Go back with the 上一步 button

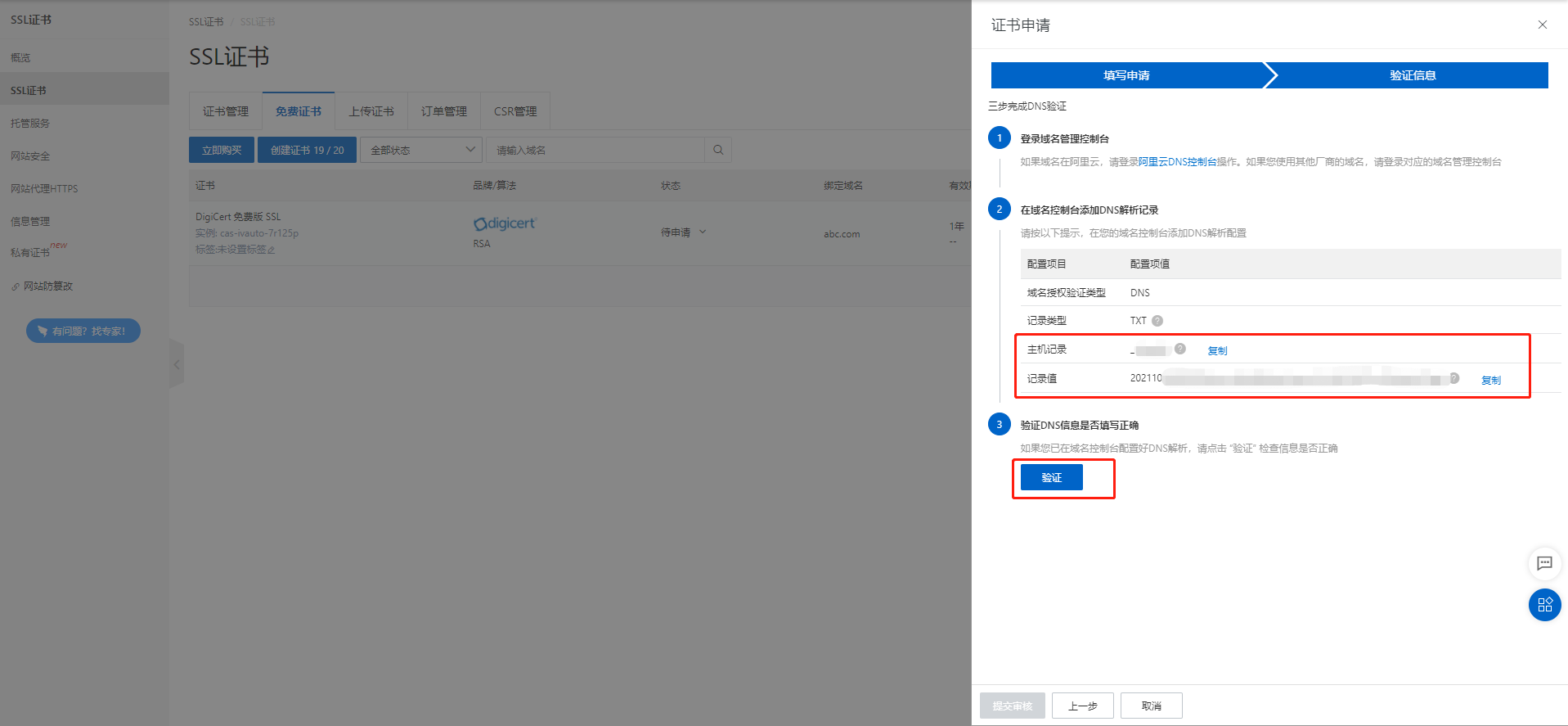[1082, 706]
